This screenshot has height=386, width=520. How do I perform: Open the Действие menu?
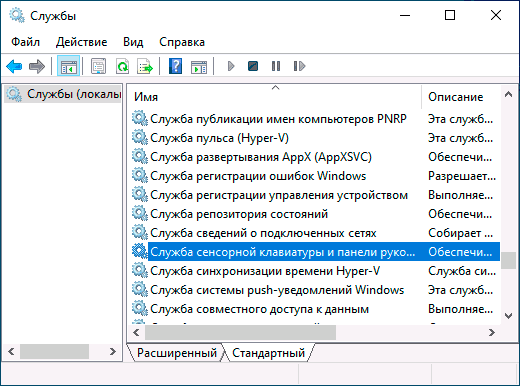point(81,42)
